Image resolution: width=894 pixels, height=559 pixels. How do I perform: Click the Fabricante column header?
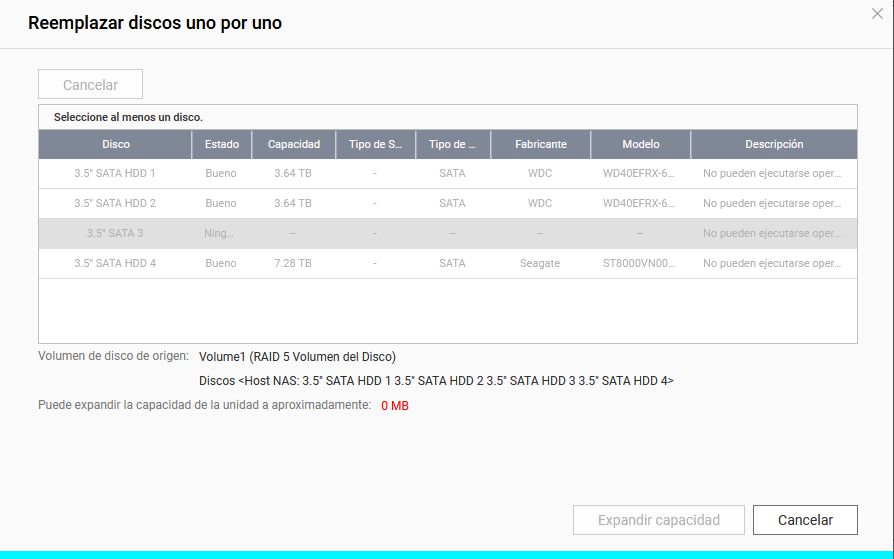pos(540,144)
